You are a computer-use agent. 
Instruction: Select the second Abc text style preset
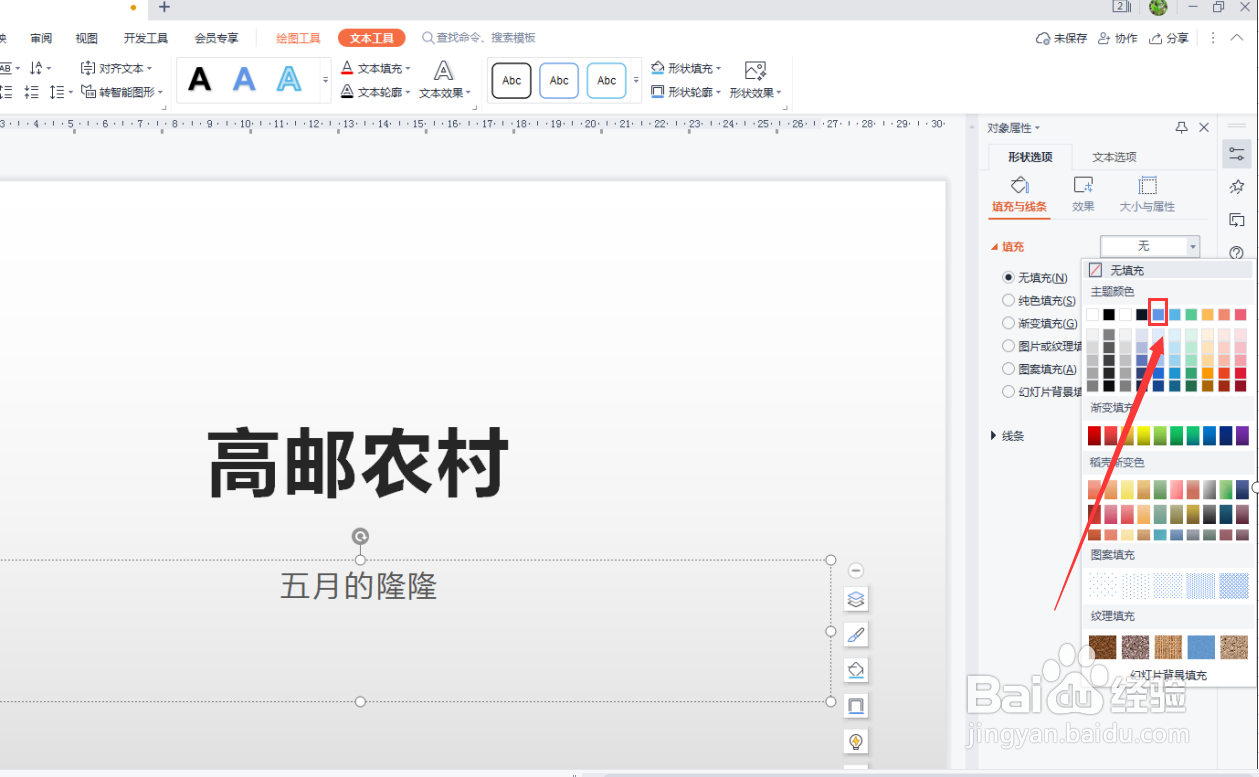pos(558,80)
